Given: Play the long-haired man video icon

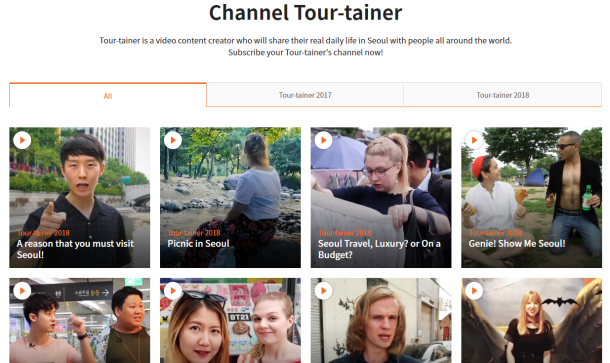Looking at the screenshot, I should tap(323, 291).
